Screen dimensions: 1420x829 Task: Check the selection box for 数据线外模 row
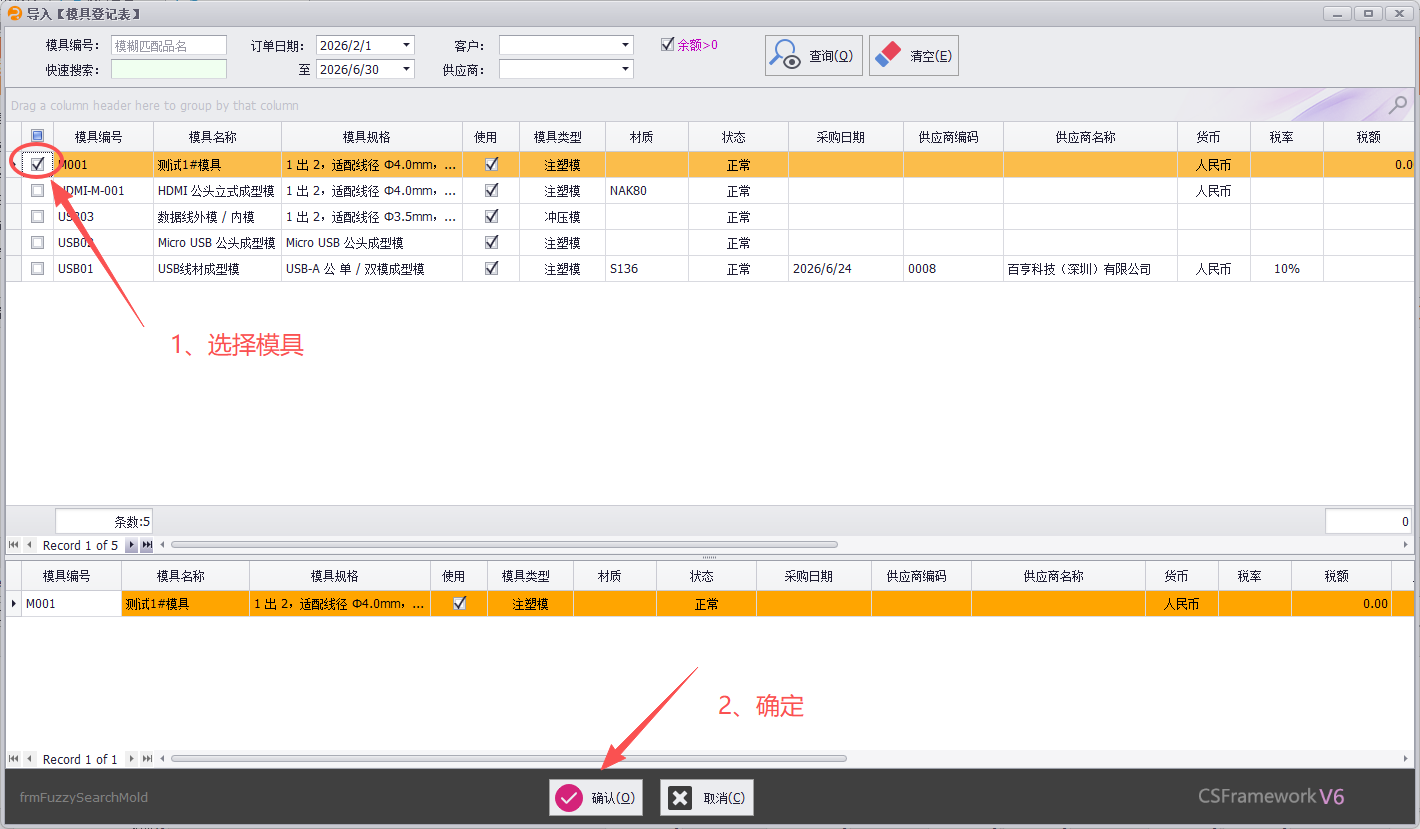click(37, 216)
